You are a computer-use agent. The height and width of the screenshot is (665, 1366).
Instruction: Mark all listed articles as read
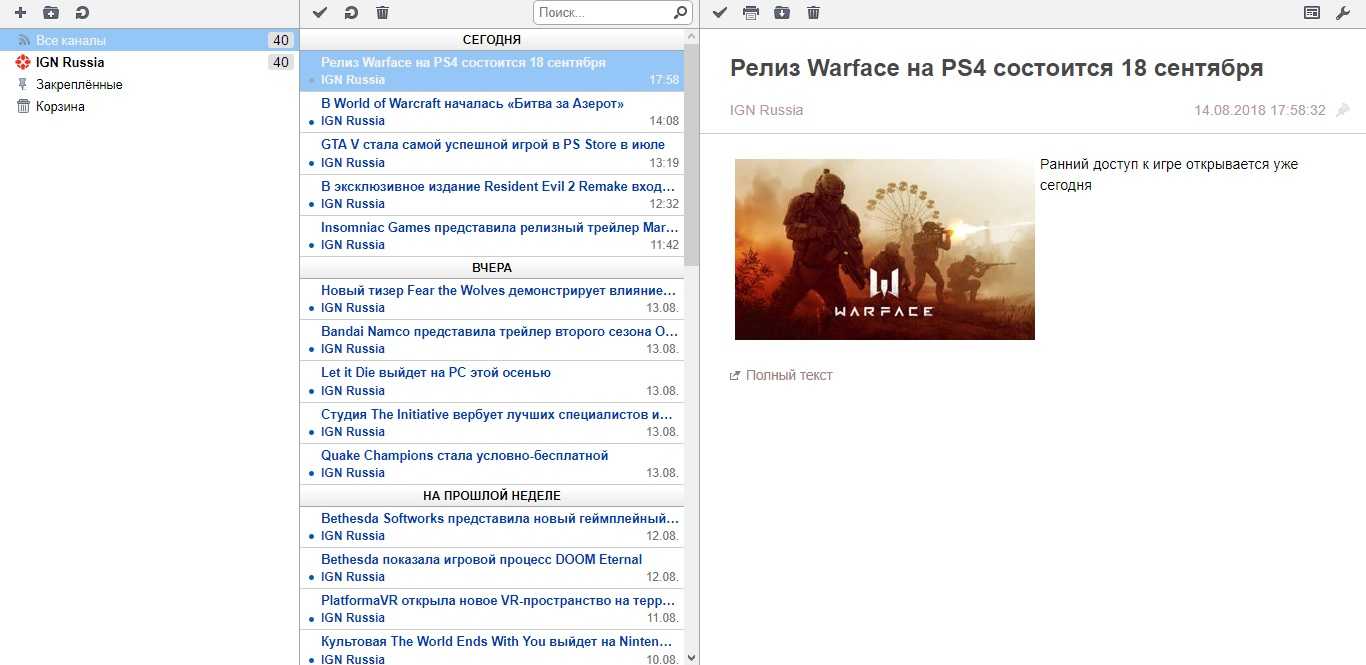[x=320, y=13]
